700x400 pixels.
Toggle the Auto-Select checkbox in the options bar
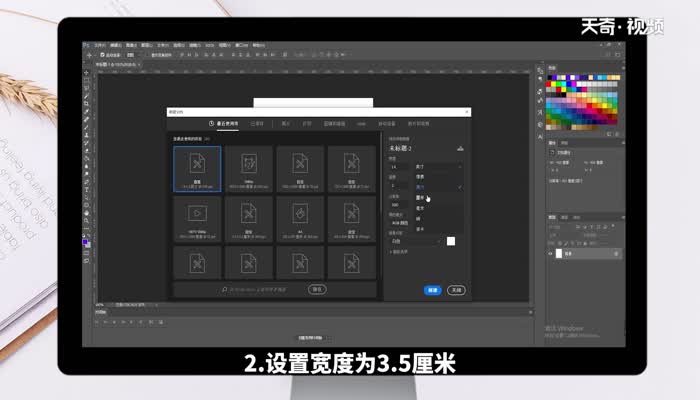pyautogui.click(x=102, y=55)
